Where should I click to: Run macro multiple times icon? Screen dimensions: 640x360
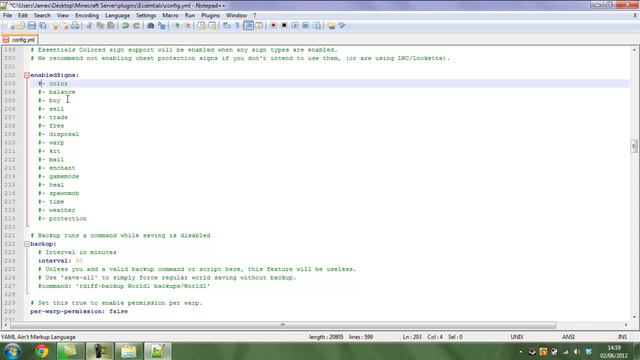coord(305,26)
